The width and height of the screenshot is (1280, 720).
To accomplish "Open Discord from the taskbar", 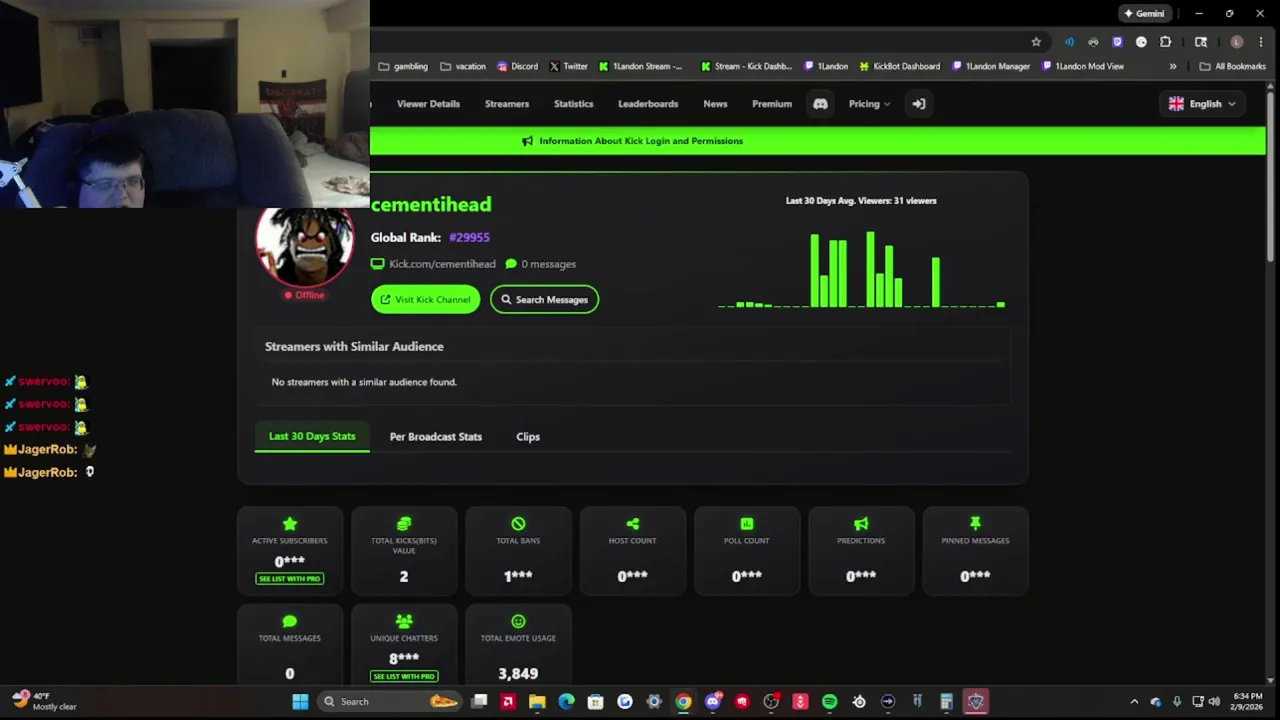I will coord(712,702).
